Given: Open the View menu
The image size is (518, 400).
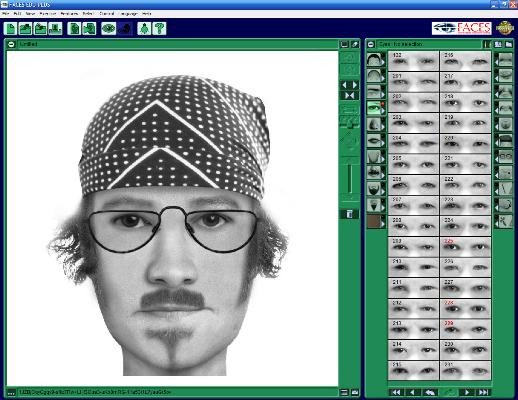Looking at the screenshot, I should [x=30, y=14].
